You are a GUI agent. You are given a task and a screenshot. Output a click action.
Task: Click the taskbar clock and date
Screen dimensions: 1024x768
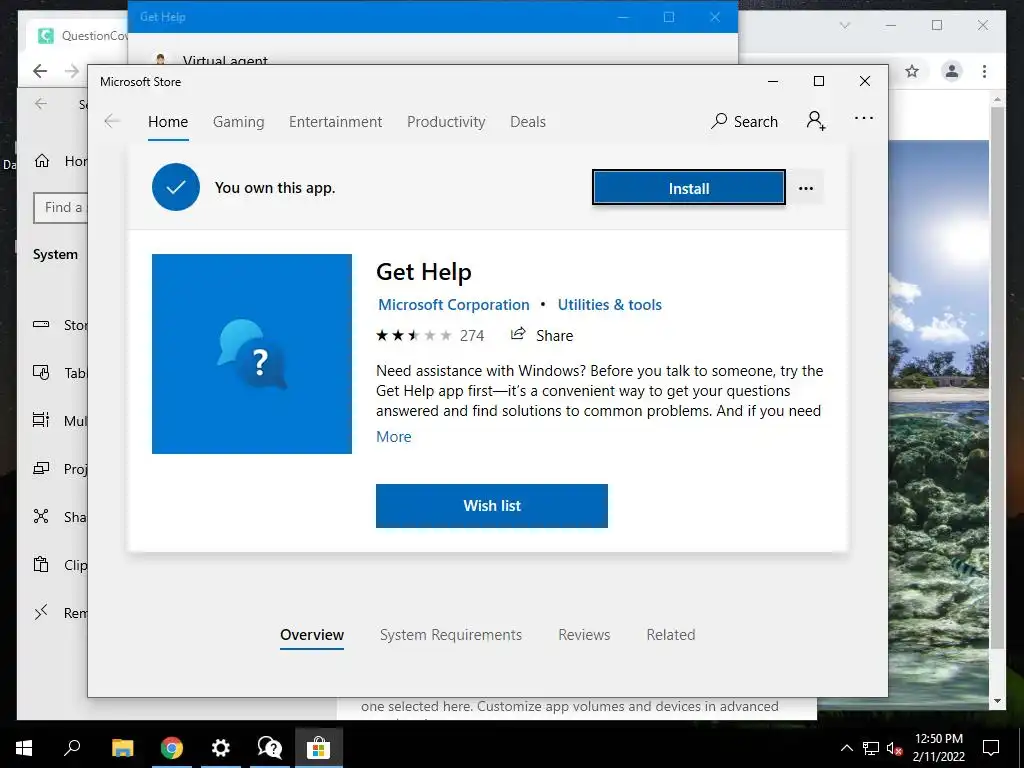[938, 748]
